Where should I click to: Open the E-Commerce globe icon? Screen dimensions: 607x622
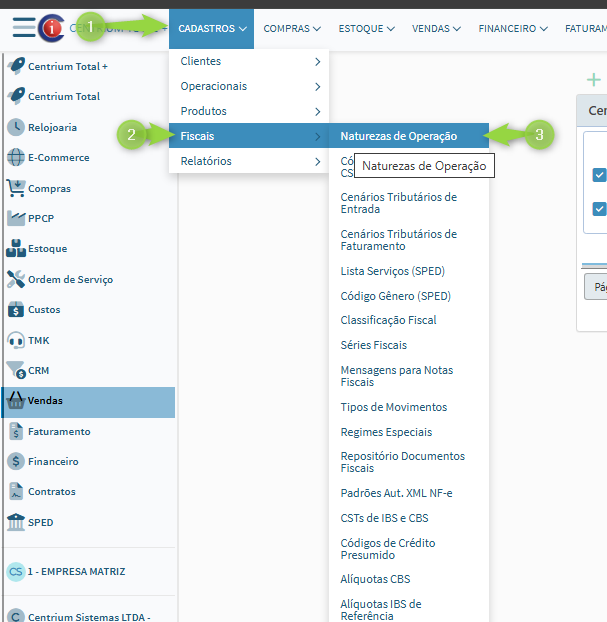pyautogui.click(x=15, y=158)
